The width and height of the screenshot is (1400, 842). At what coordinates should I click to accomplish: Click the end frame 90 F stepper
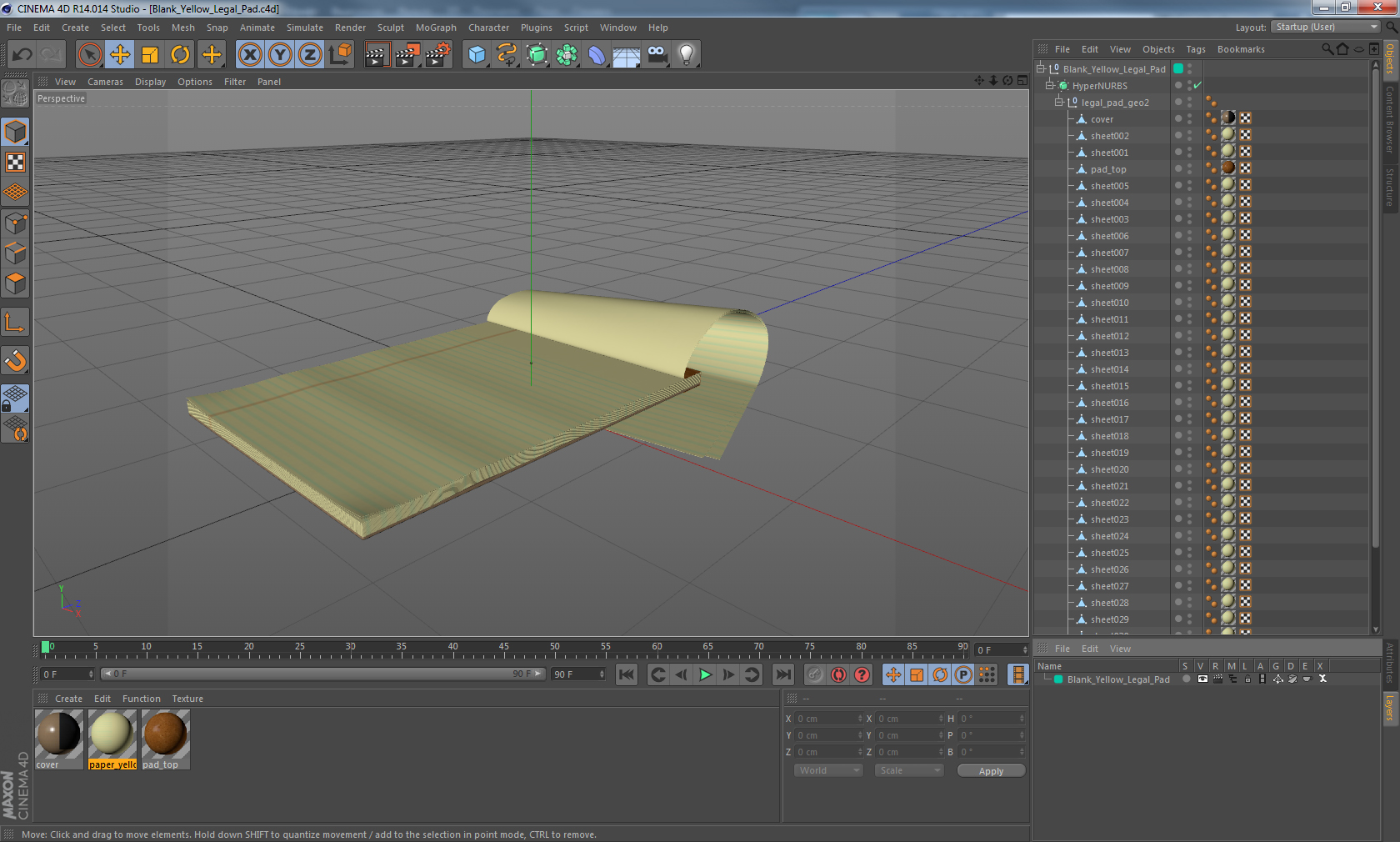(x=602, y=674)
